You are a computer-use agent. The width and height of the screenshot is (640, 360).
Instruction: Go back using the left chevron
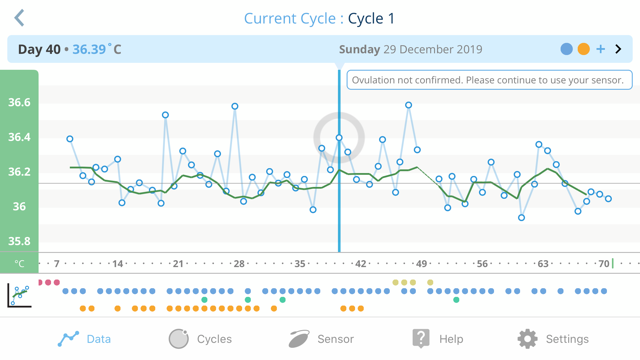(19, 18)
